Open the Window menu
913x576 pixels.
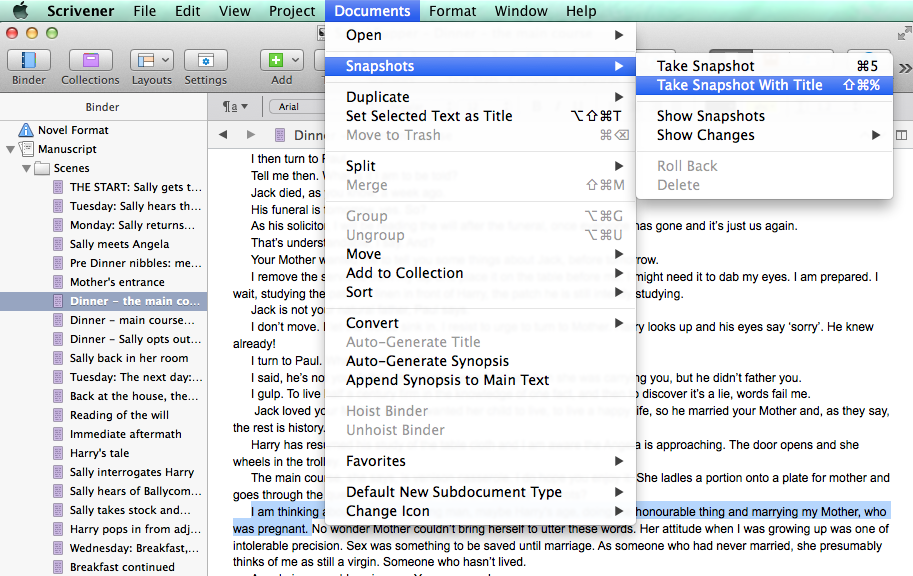521,11
